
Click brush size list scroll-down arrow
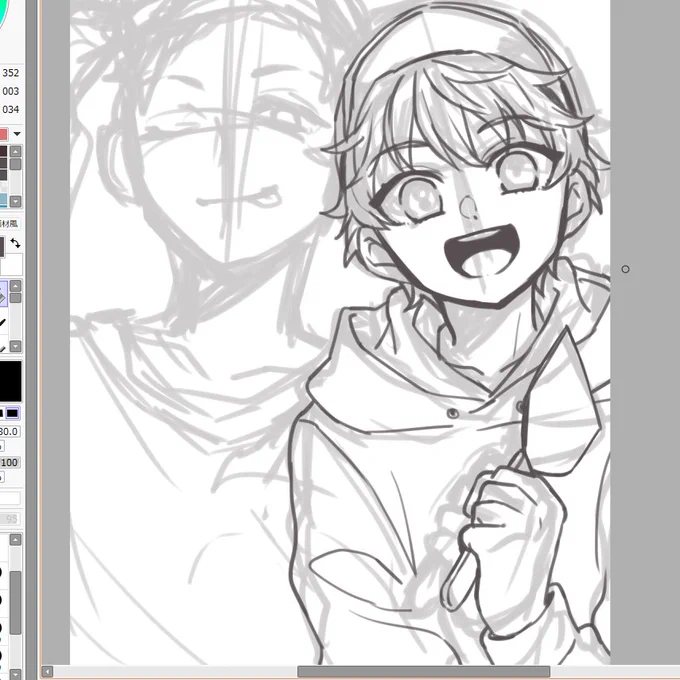pyautogui.click(x=16, y=674)
